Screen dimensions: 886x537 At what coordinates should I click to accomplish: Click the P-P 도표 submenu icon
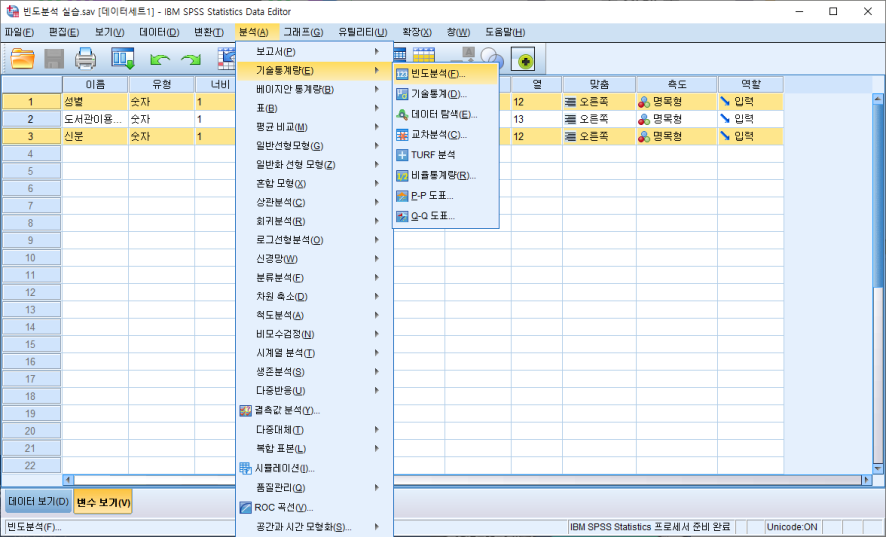(x=402, y=196)
